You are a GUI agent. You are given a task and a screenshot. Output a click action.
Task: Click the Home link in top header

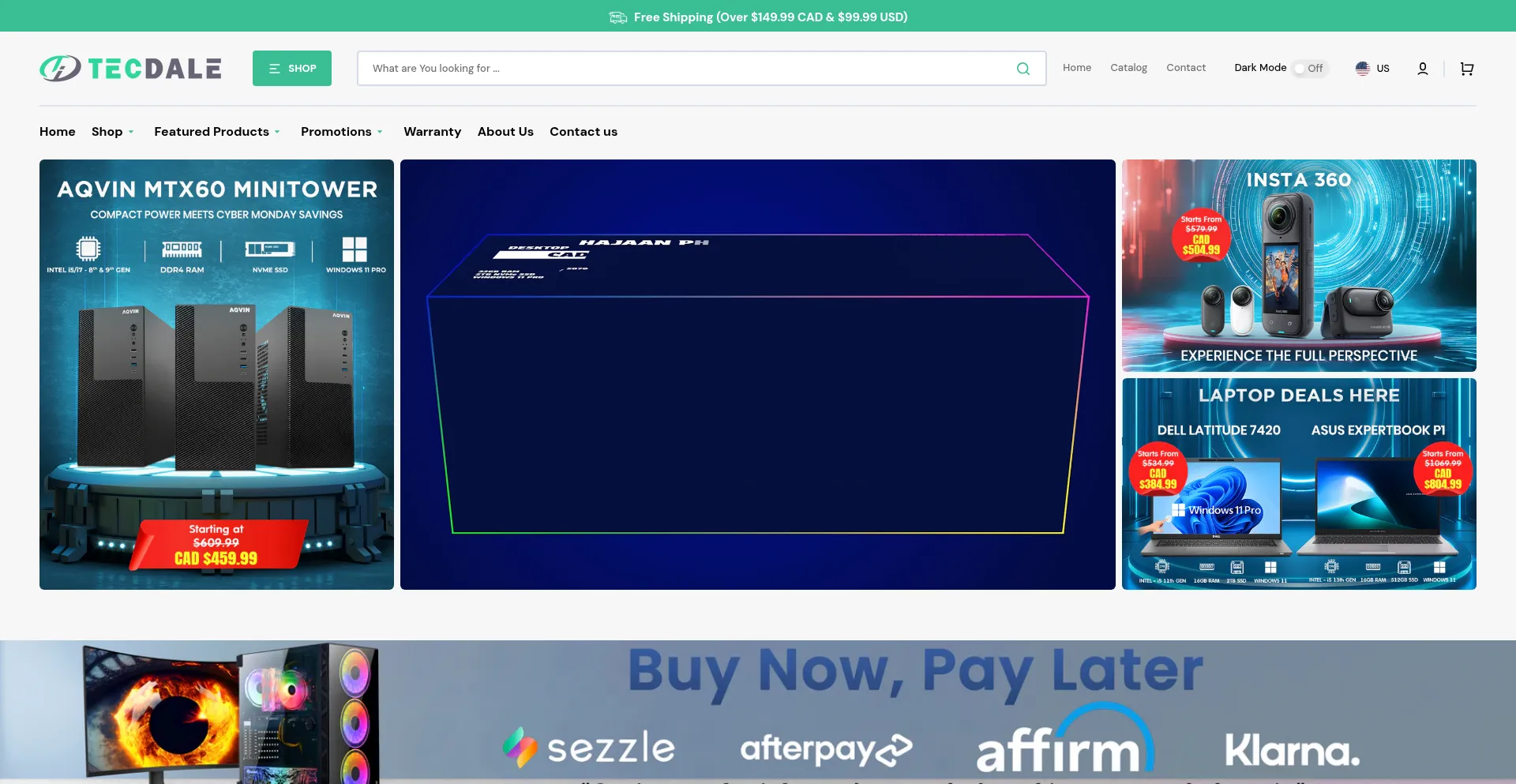pos(1077,68)
